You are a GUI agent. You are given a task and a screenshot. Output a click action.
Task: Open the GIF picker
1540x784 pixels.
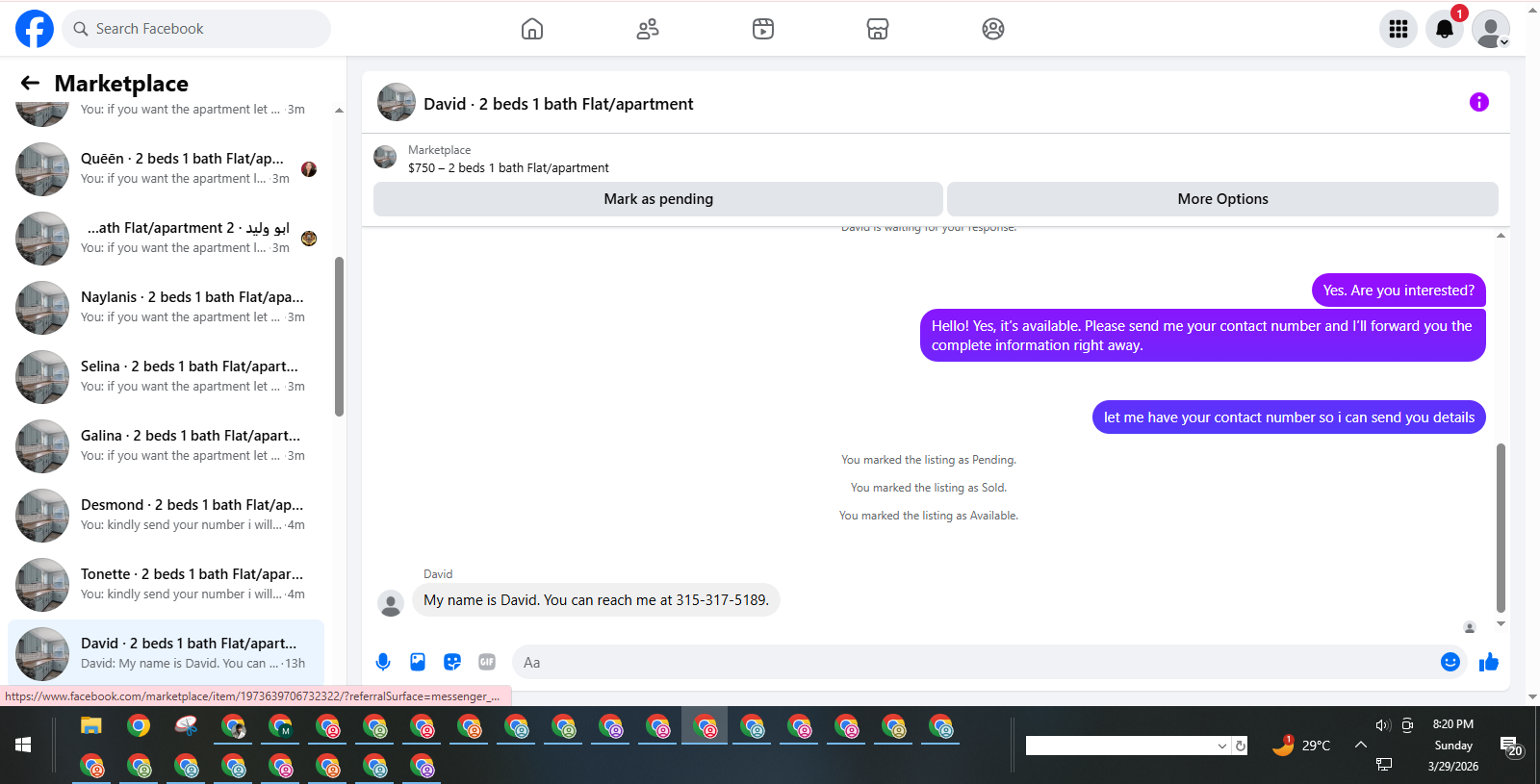[x=487, y=662]
